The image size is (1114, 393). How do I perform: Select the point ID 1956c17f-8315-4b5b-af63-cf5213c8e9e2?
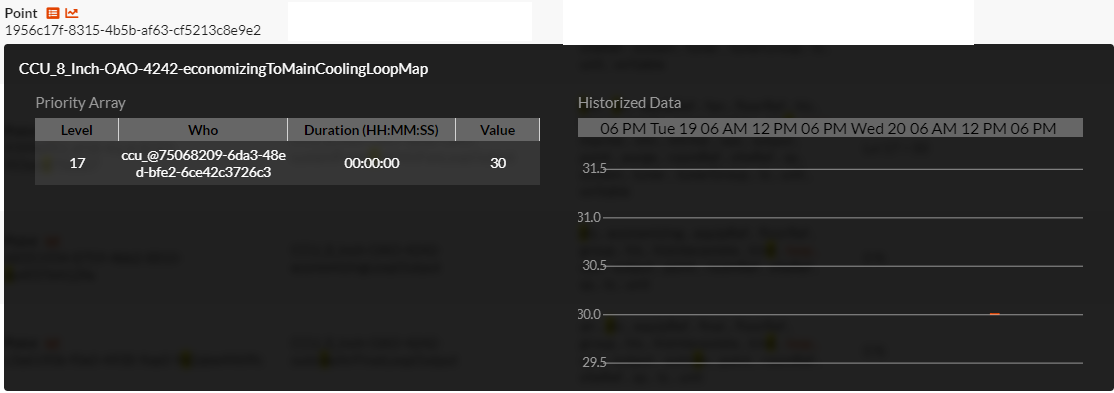coord(133,30)
